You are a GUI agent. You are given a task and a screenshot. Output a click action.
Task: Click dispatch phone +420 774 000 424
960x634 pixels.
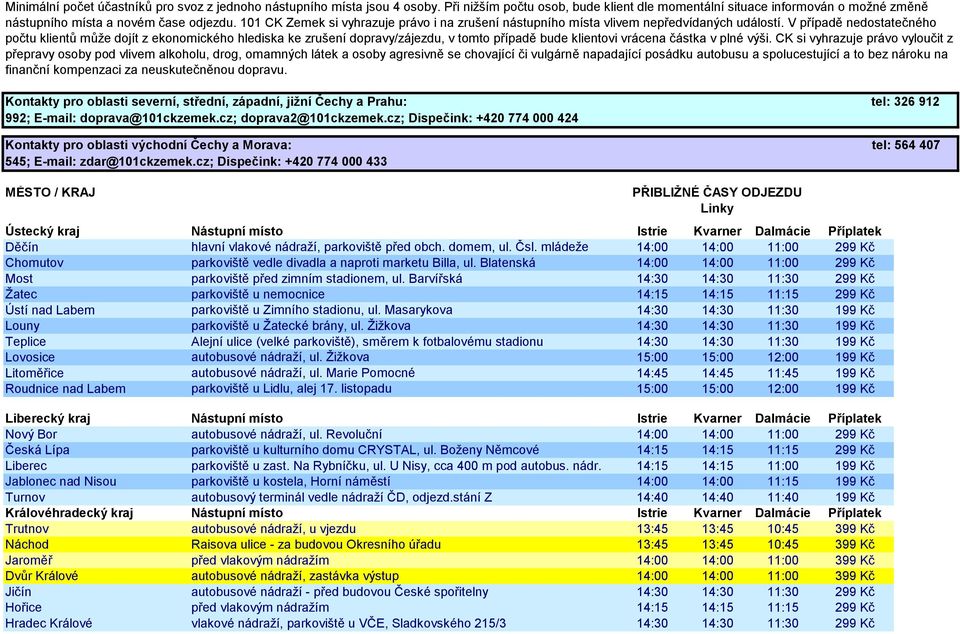[527, 118]
